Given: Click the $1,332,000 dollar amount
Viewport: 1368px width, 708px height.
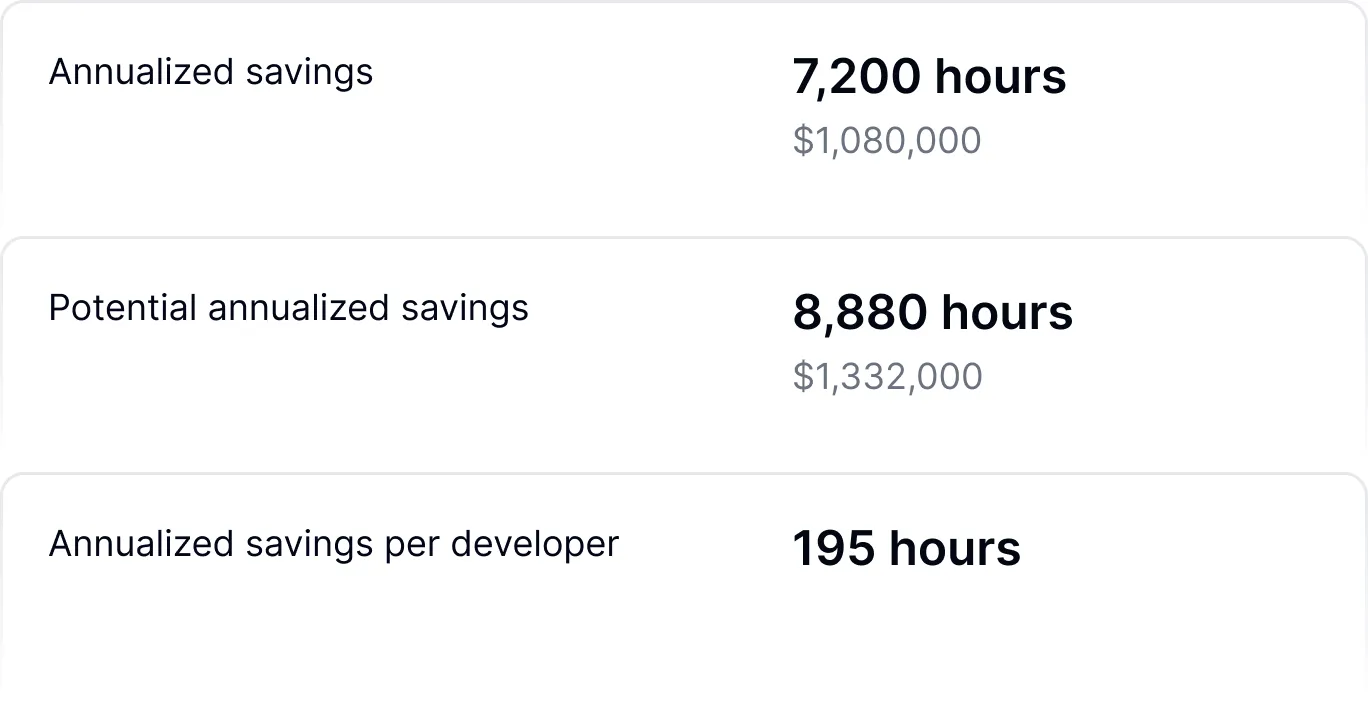Looking at the screenshot, I should coord(887,377).
